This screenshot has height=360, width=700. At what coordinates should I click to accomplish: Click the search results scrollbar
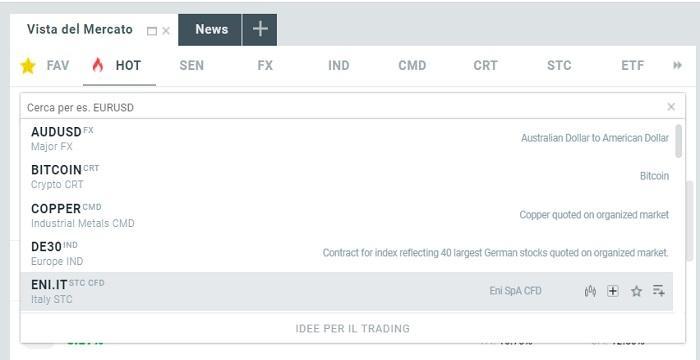(x=679, y=141)
